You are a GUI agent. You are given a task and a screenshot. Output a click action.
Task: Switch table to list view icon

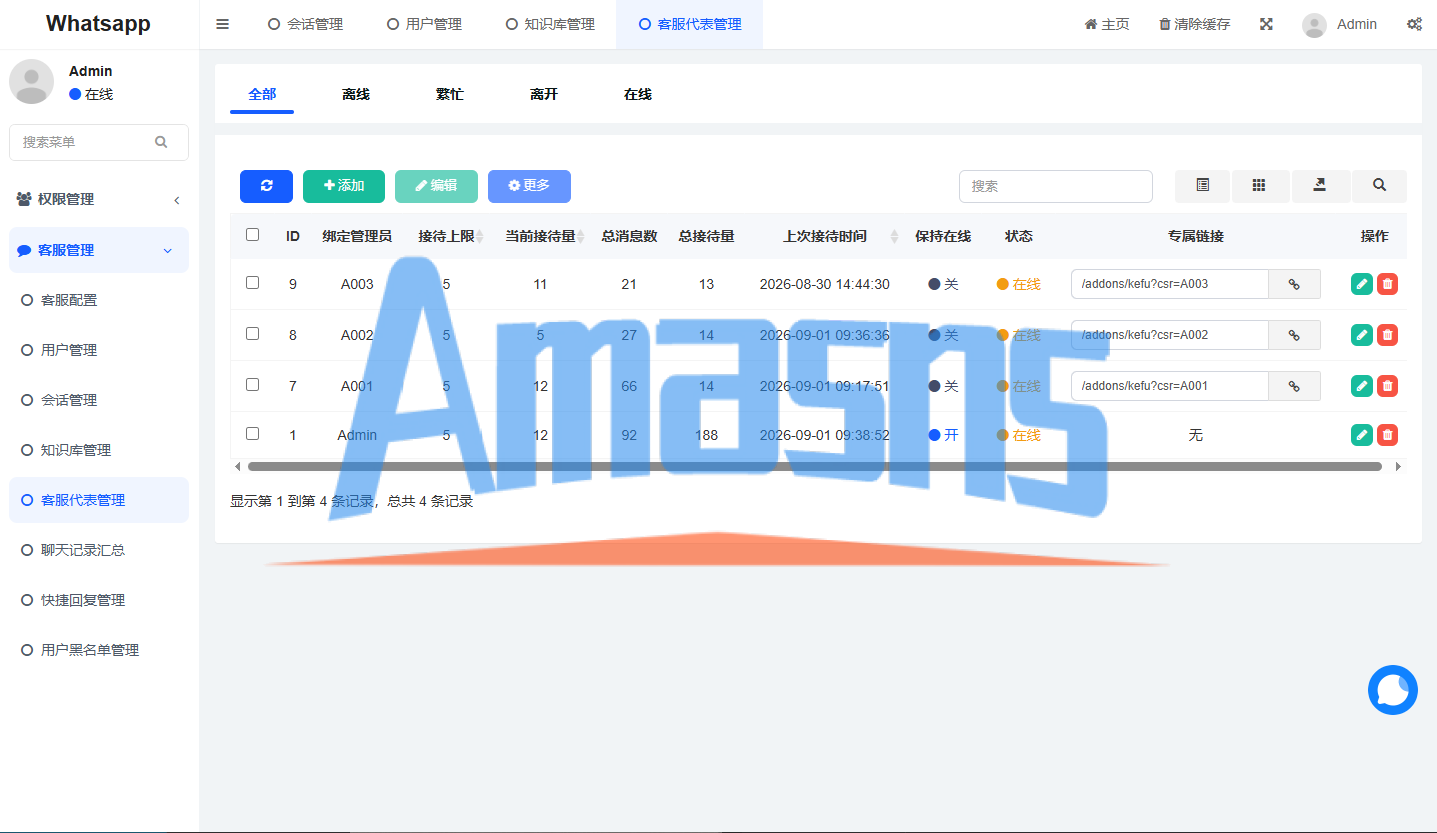coord(1203,186)
